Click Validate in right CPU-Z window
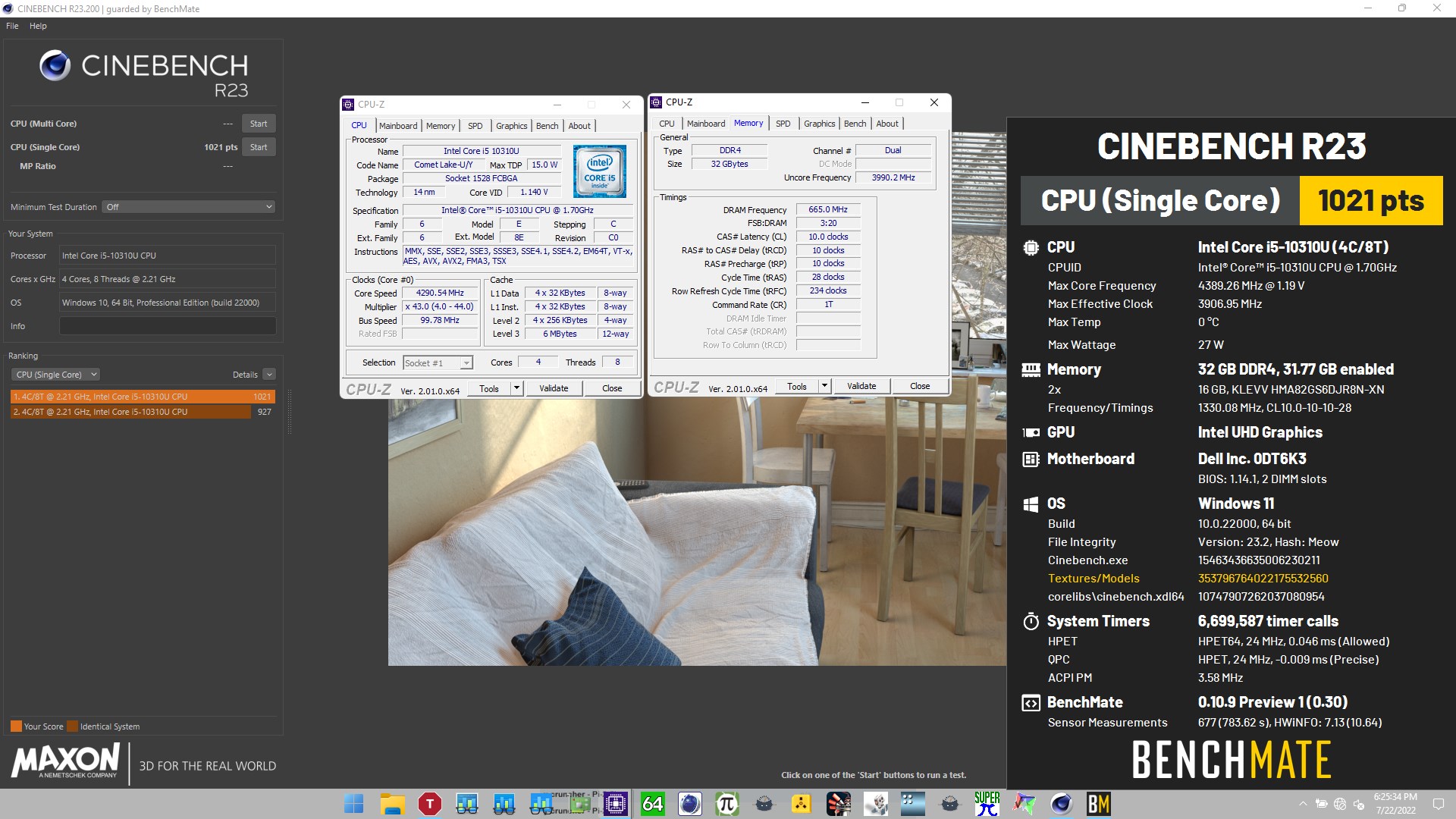1456x819 pixels. (x=861, y=387)
